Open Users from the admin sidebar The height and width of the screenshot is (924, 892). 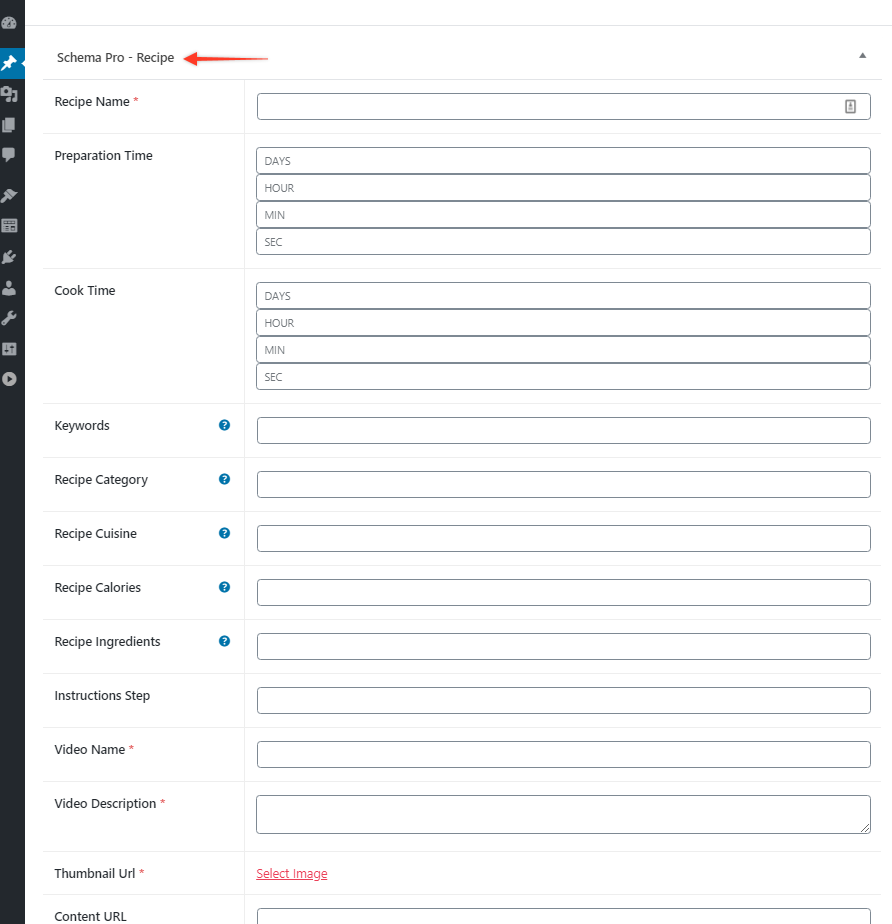(9, 288)
